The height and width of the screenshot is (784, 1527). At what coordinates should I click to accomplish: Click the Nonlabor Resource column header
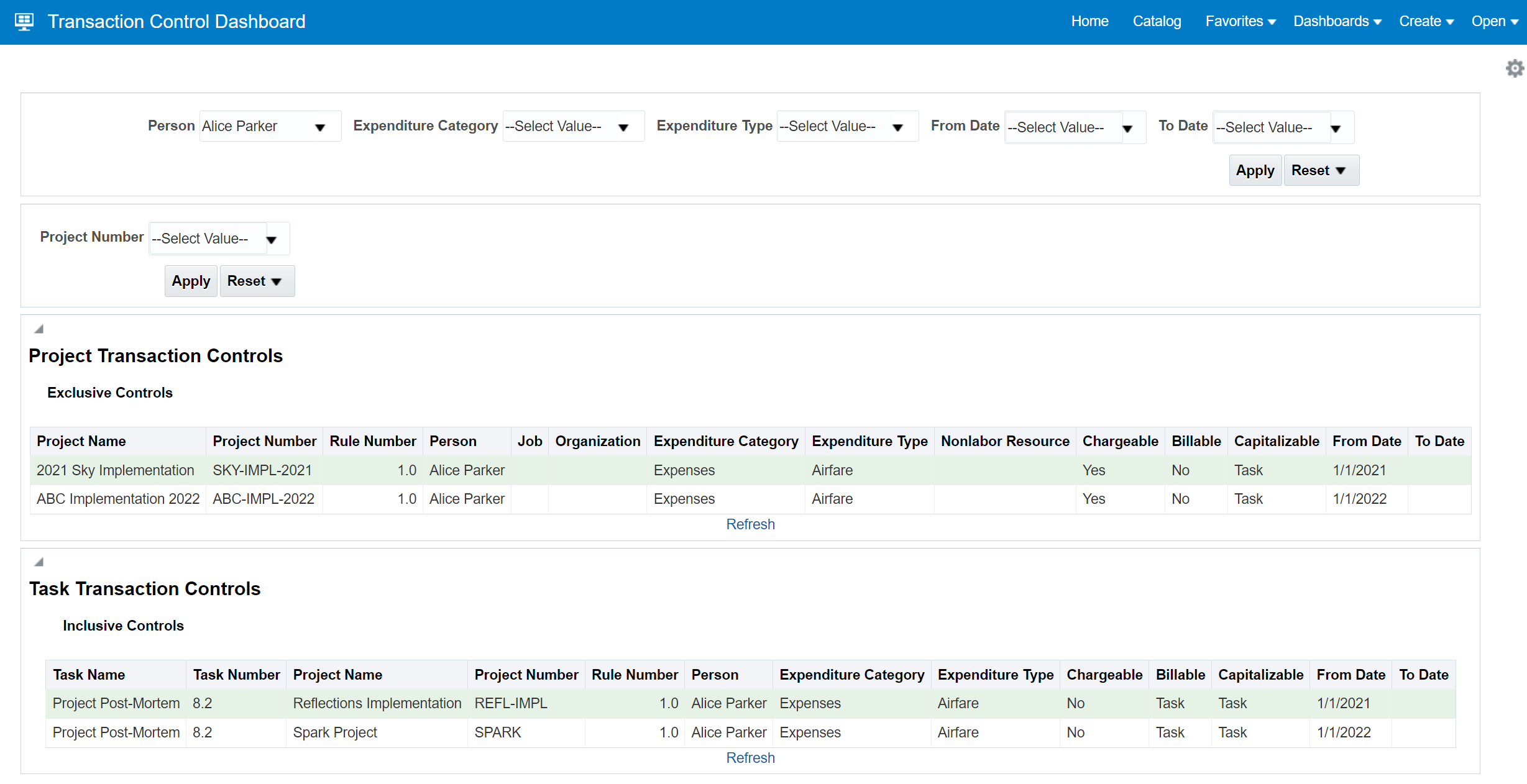pos(1005,441)
